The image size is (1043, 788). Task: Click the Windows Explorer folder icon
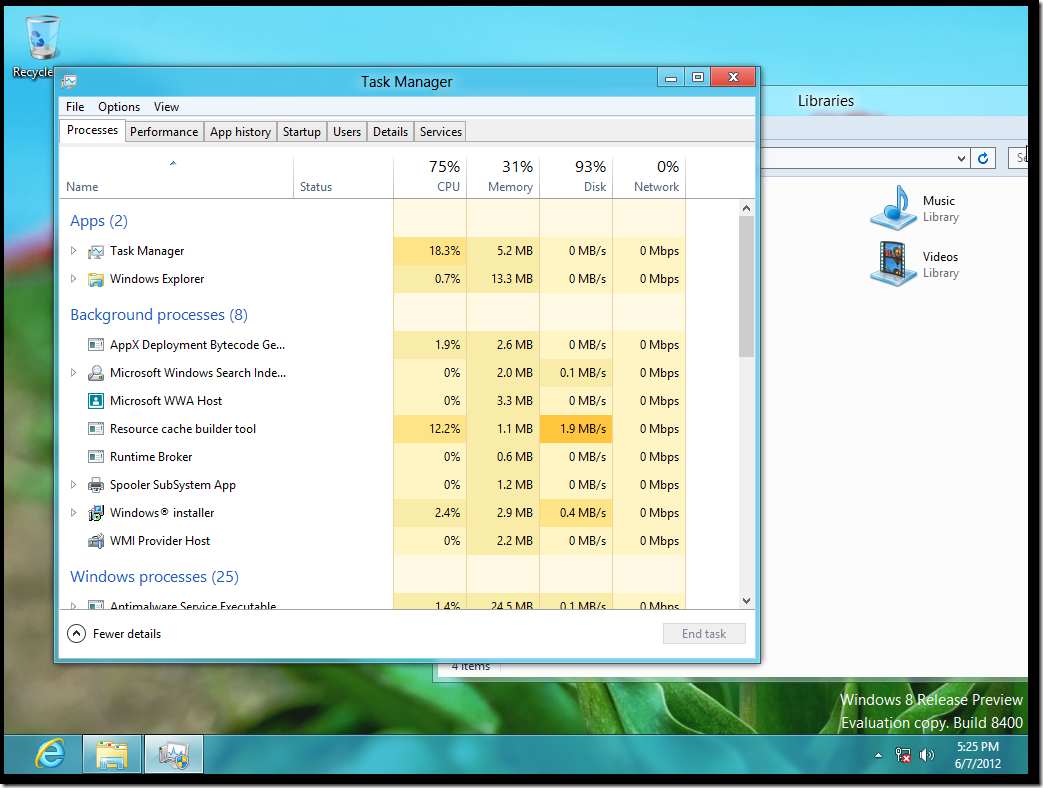tap(96, 279)
